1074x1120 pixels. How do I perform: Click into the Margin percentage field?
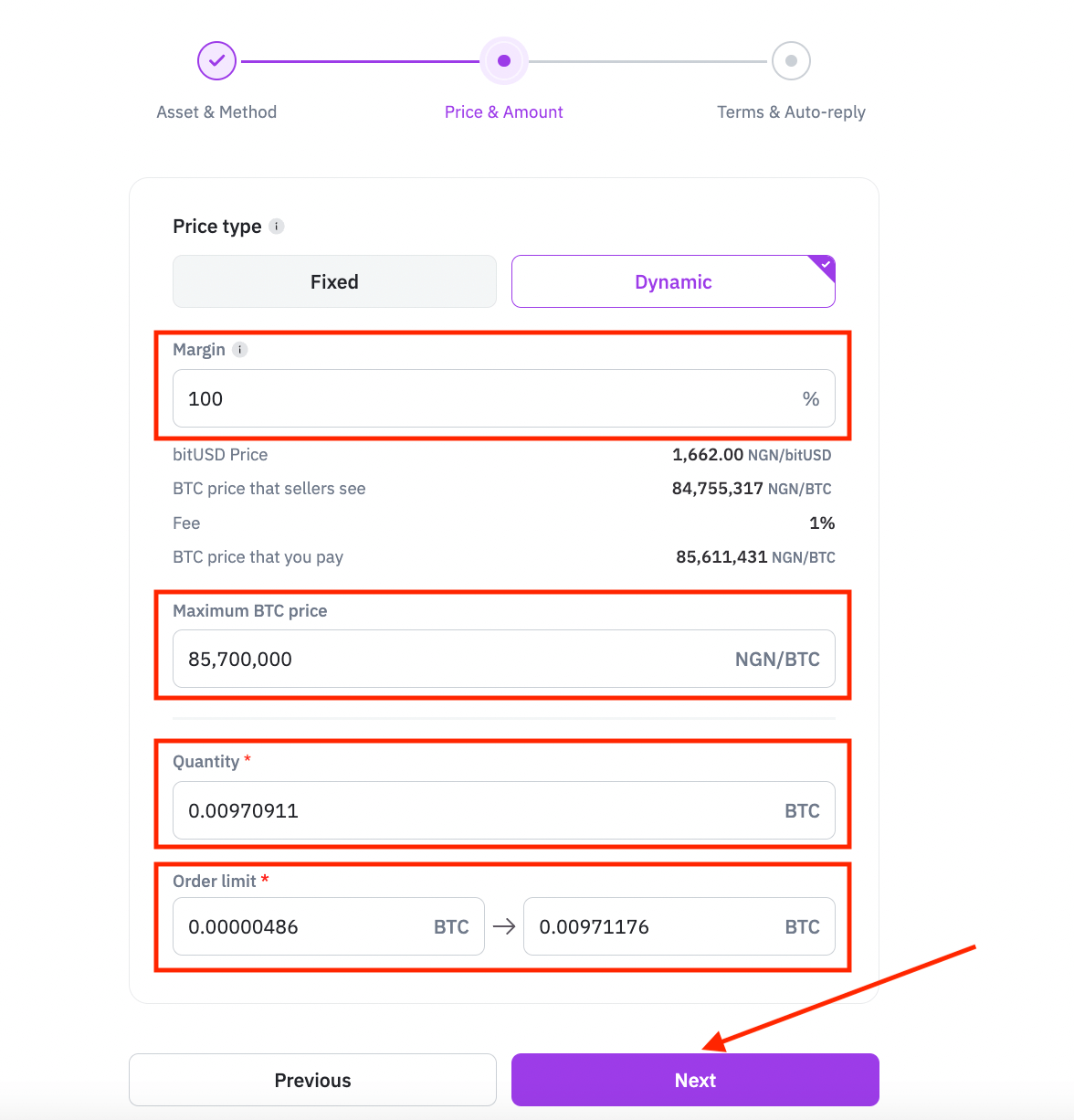[x=504, y=398]
